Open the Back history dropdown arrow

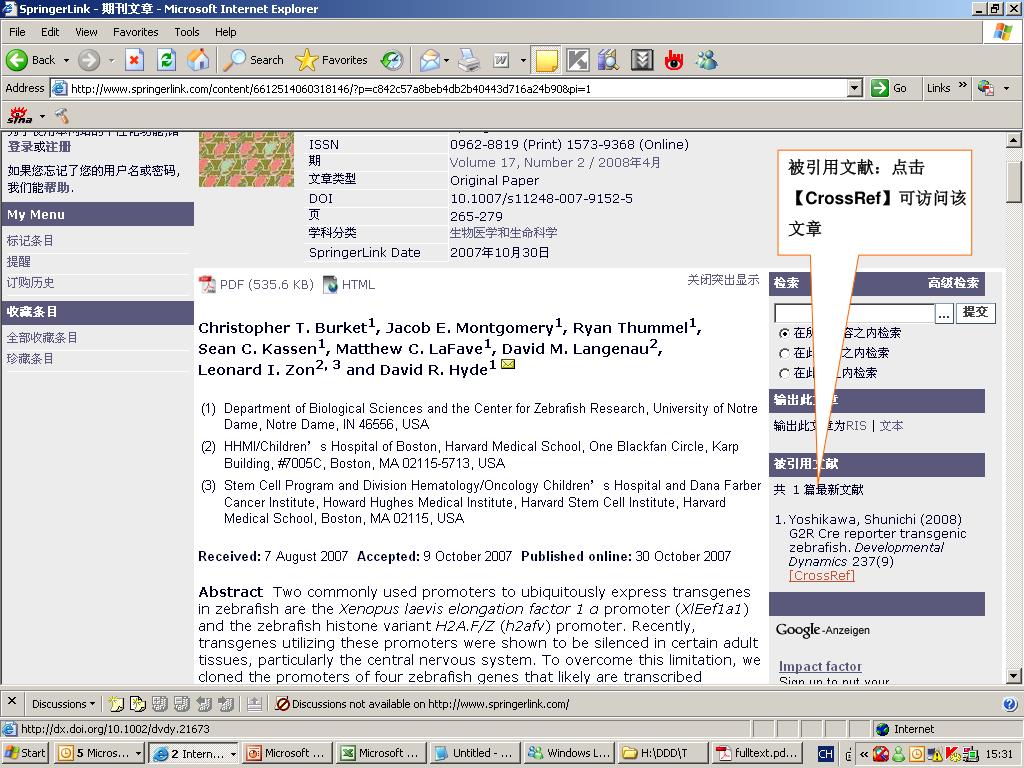coord(66,60)
